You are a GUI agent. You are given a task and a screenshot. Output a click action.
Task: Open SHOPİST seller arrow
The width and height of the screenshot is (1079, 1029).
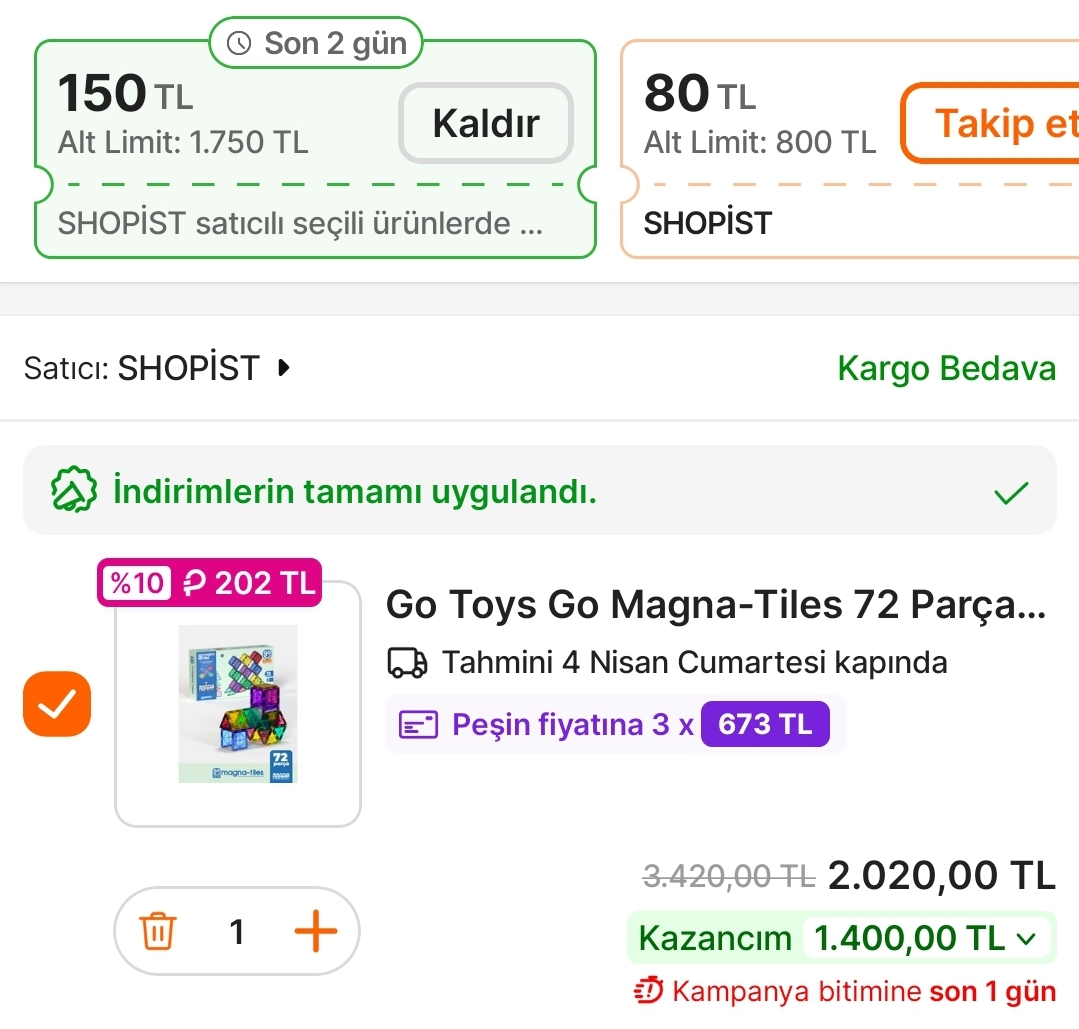pos(284,368)
